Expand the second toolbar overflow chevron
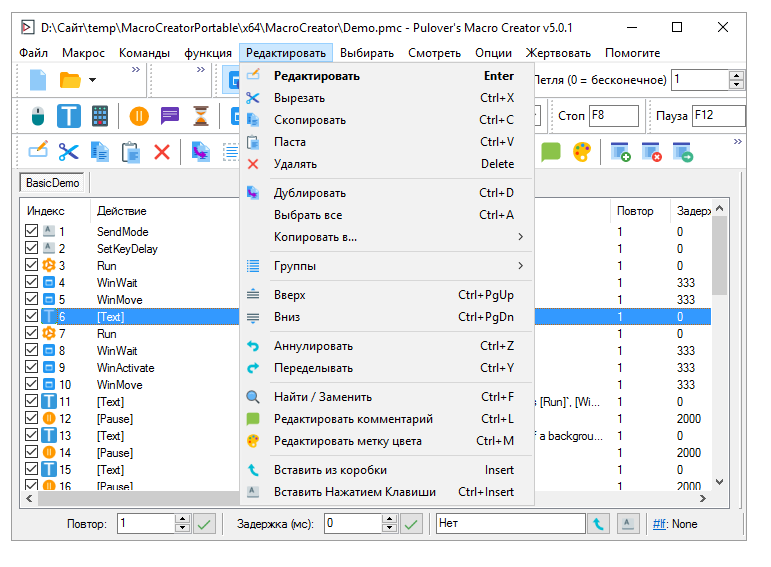771x567 pixels. 201,70
